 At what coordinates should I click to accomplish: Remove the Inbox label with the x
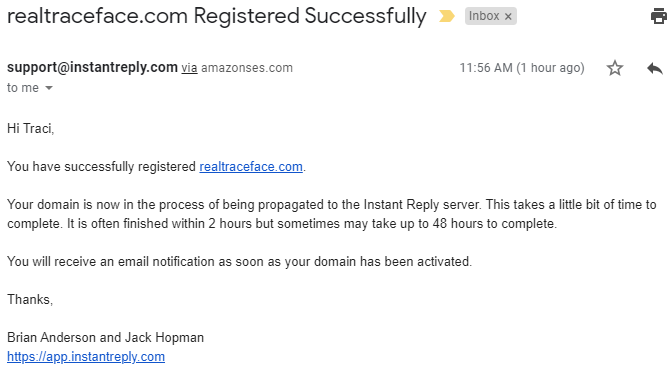(x=508, y=17)
